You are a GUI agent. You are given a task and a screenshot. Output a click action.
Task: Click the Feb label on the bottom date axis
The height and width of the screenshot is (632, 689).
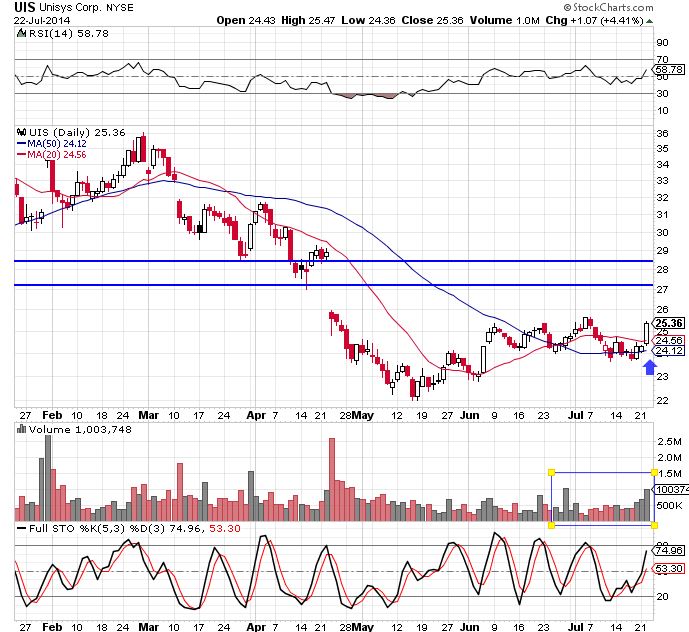tap(52, 626)
